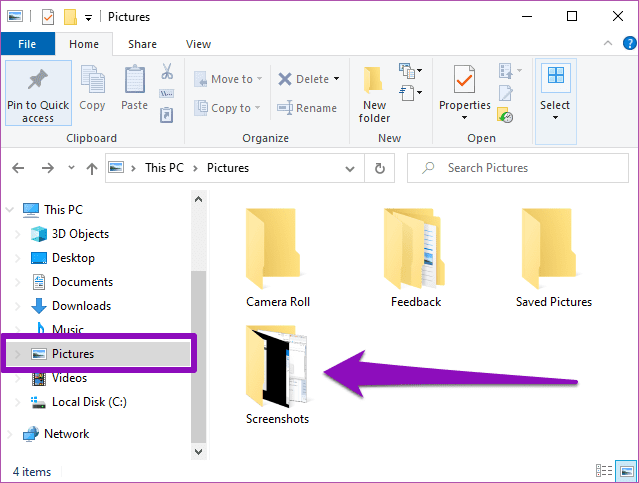Image resolution: width=639 pixels, height=483 pixels.
Task: Click the Move to button
Action: click(227, 79)
